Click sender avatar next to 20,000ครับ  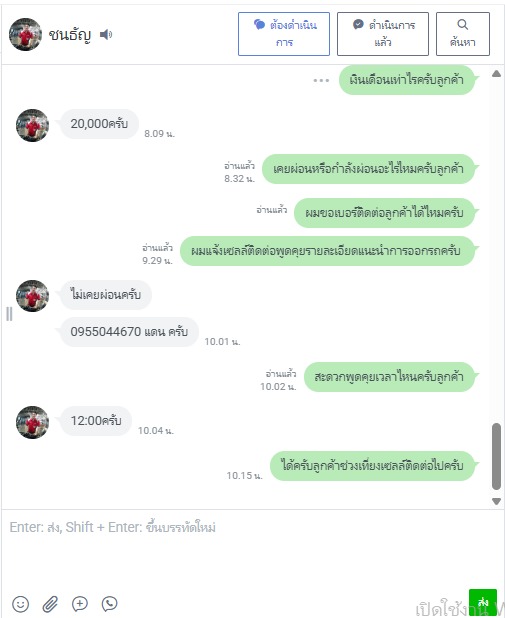click(x=32, y=125)
